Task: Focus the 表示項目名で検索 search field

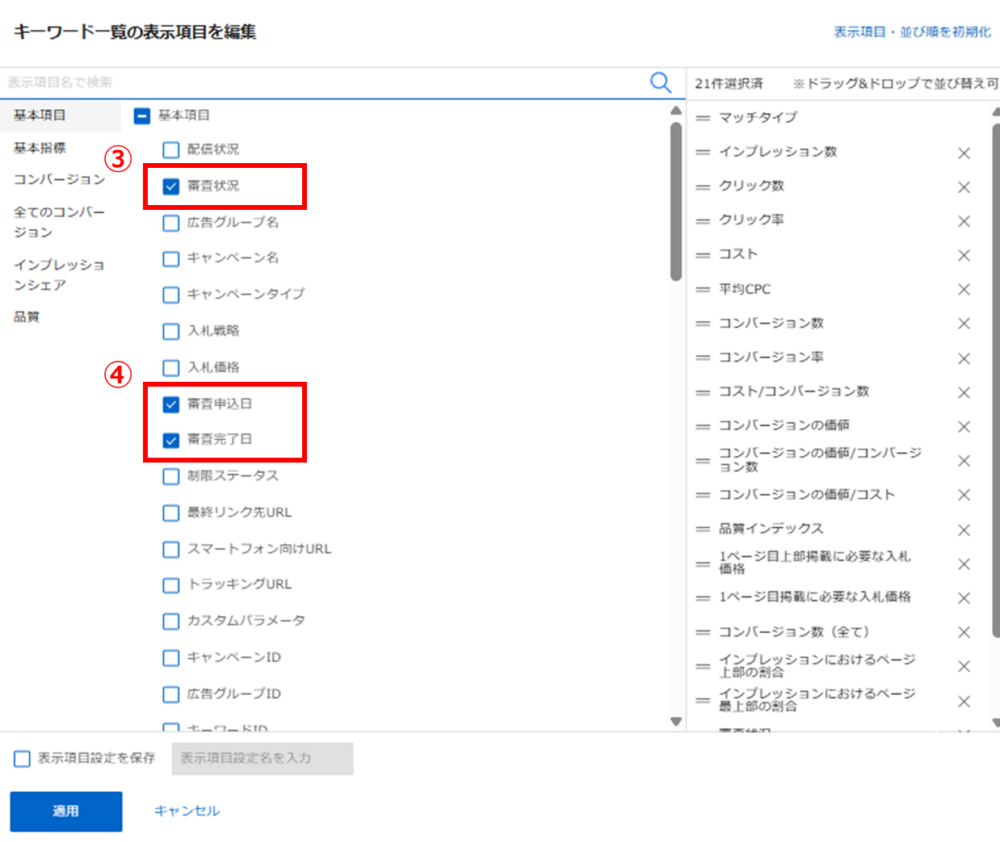Action: [x=320, y=83]
